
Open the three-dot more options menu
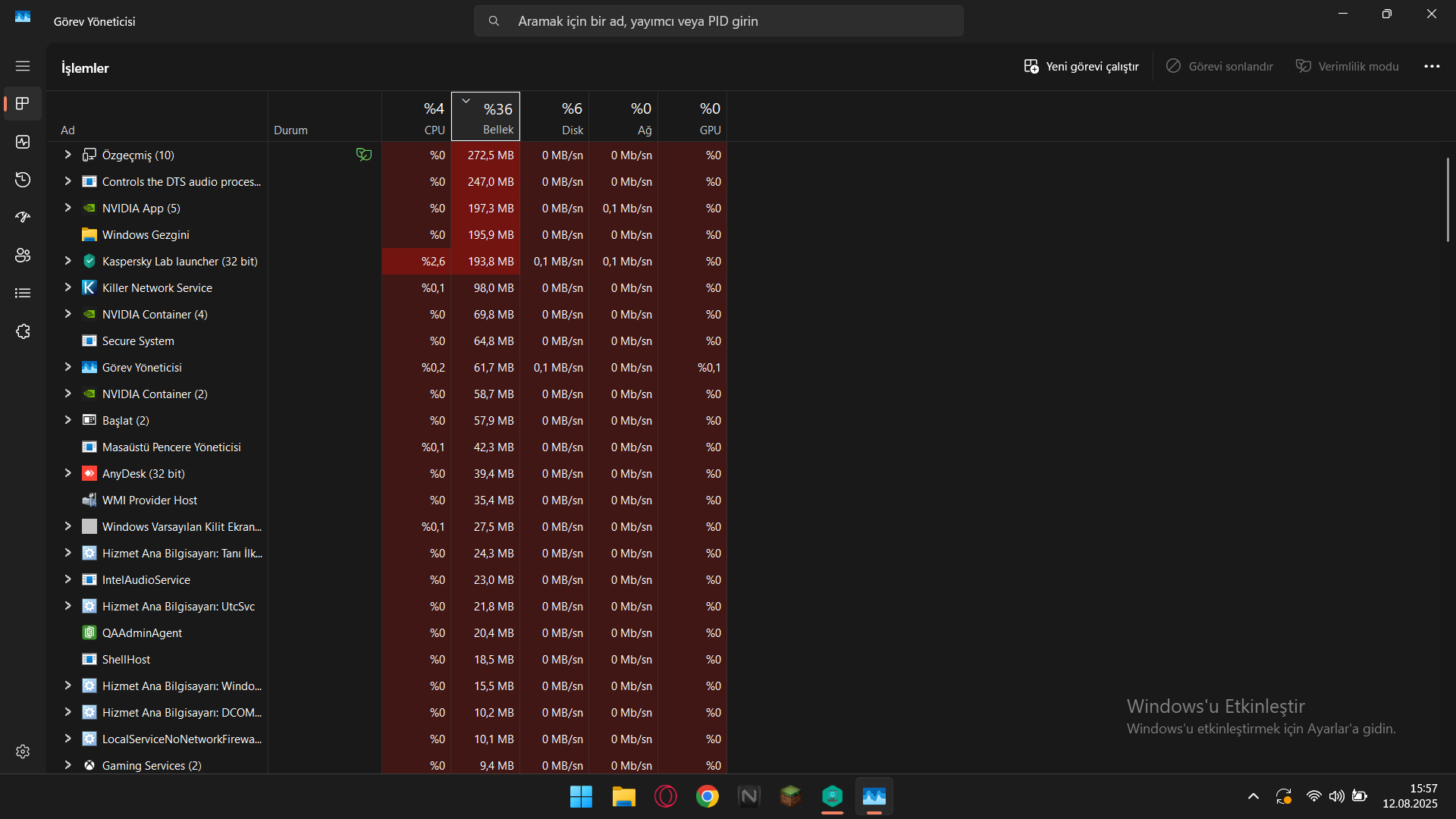[x=1432, y=67]
